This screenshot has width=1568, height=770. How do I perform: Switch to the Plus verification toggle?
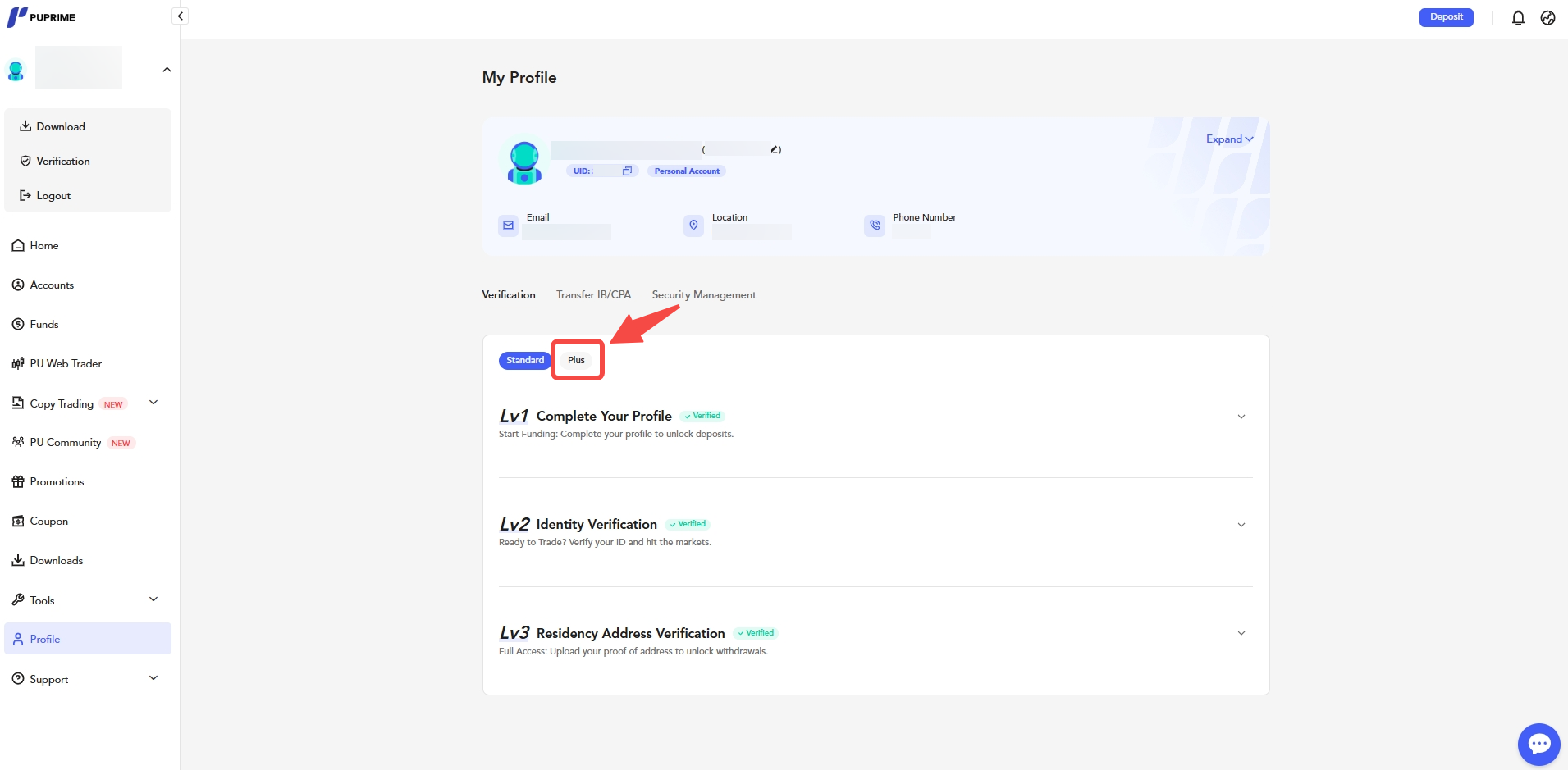(x=576, y=360)
